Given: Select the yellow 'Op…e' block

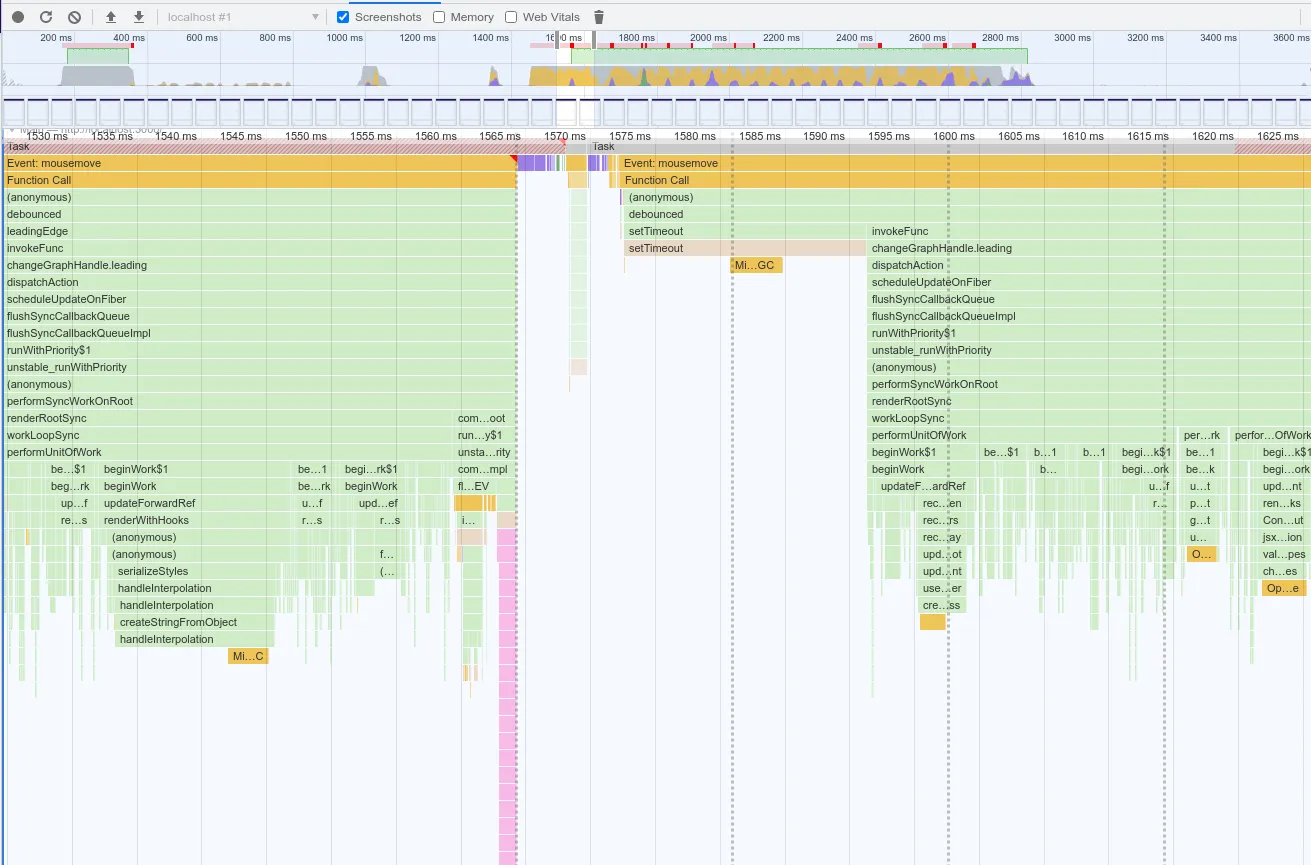Looking at the screenshot, I should tap(1284, 588).
